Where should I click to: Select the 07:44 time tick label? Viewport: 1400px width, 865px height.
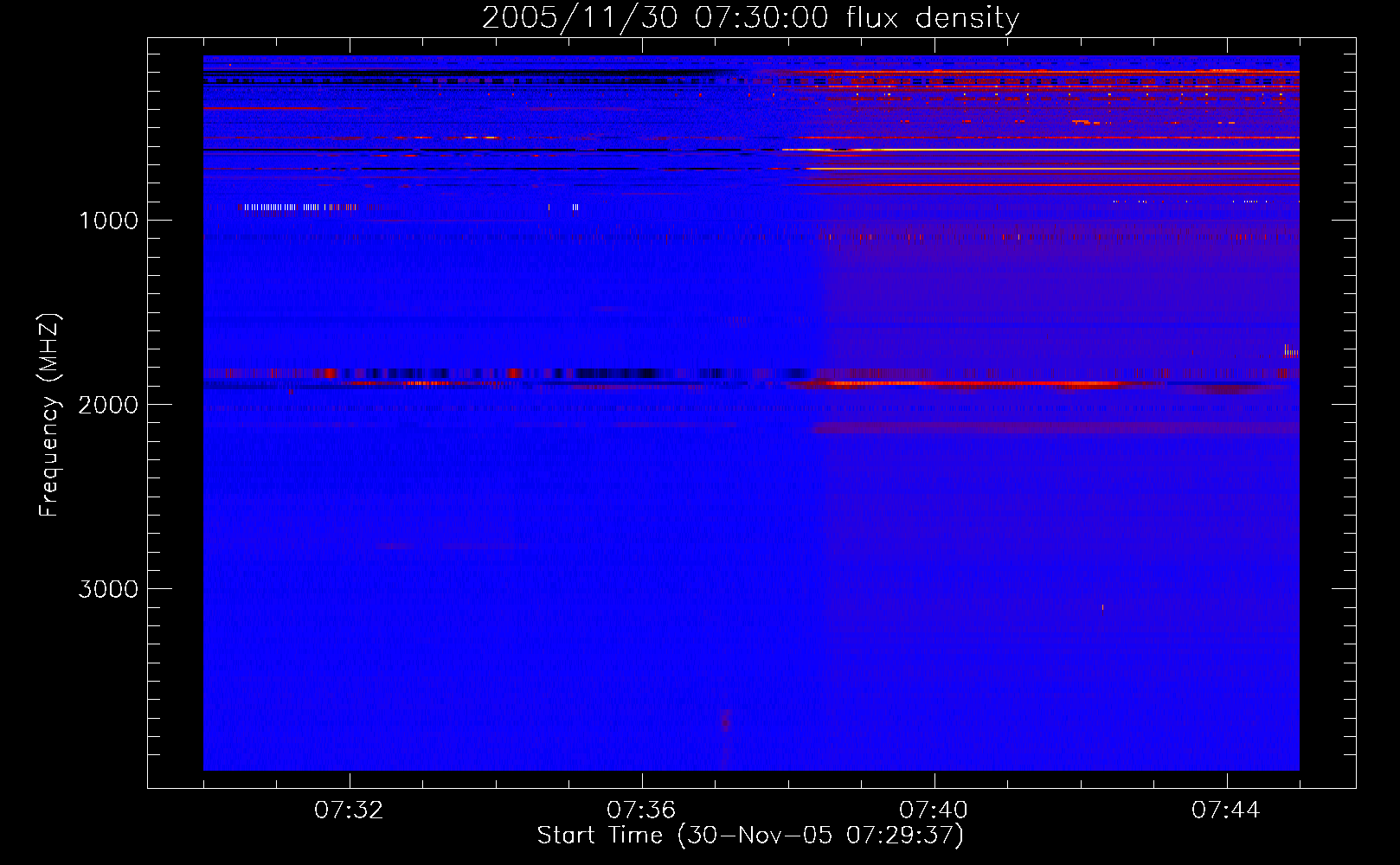click(x=1226, y=811)
